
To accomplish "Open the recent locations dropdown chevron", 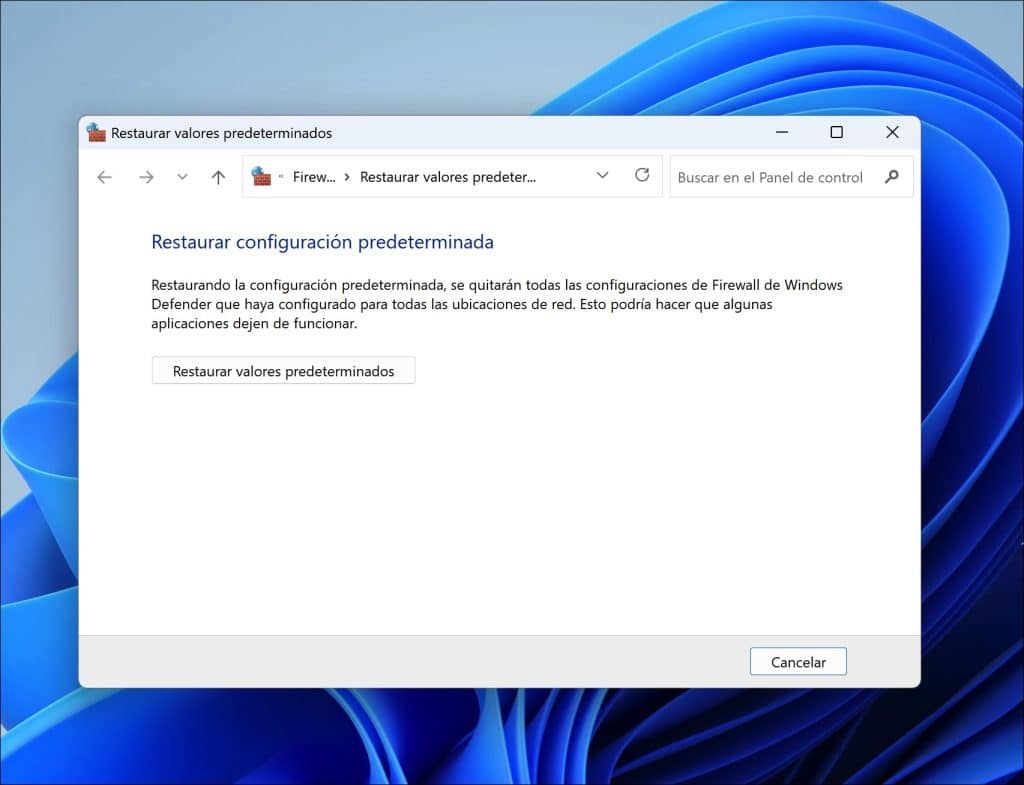I will pyautogui.click(x=182, y=177).
